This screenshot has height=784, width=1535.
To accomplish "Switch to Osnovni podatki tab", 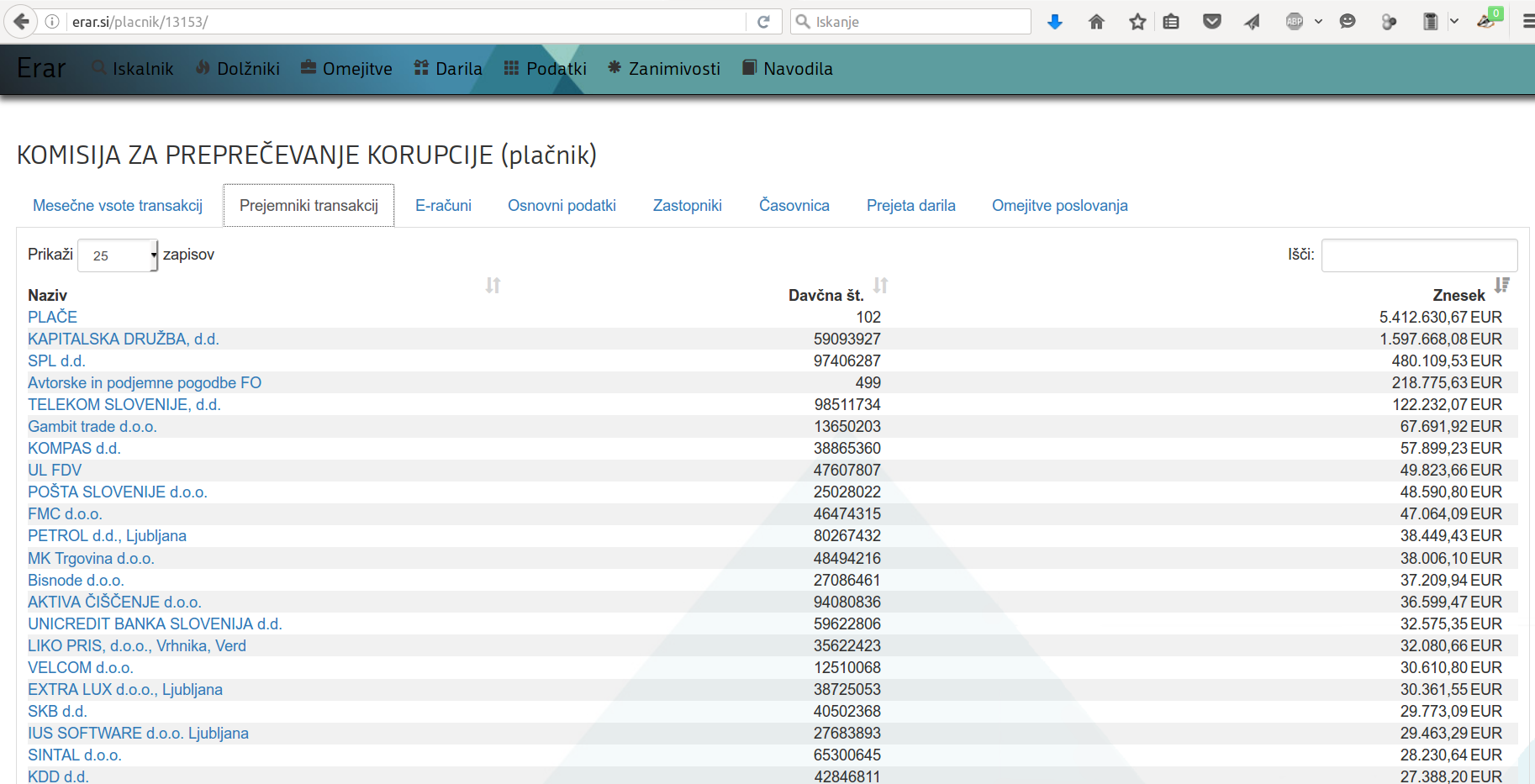I will pyautogui.click(x=562, y=206).
